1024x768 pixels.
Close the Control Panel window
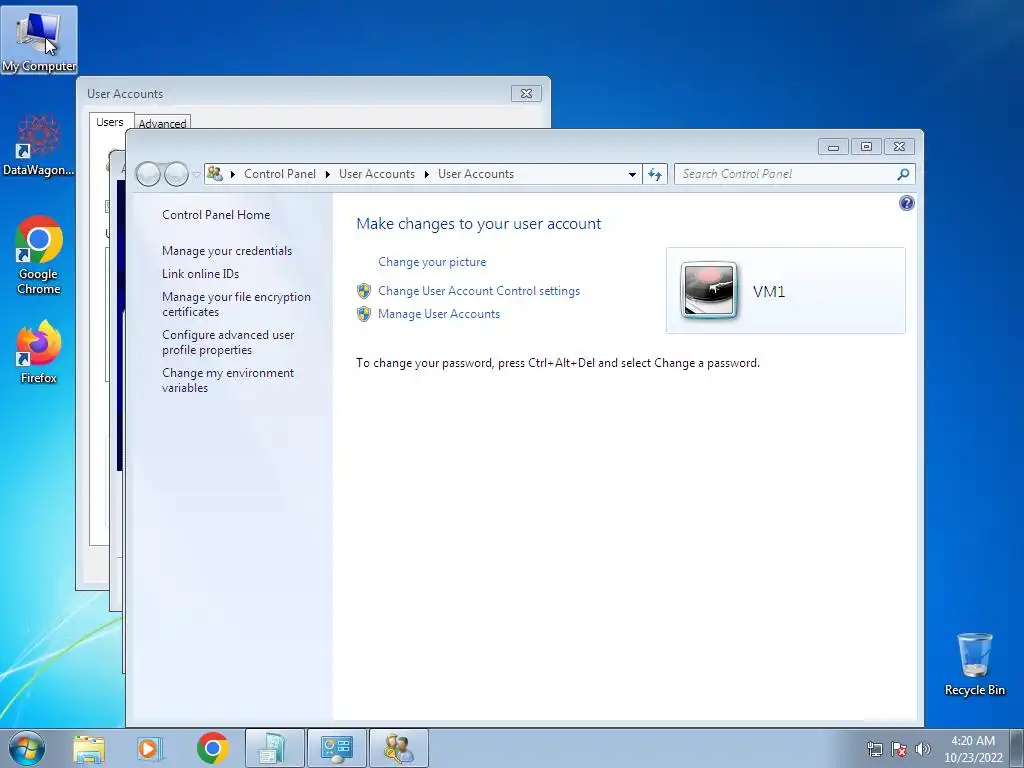(x=899, y=146)
